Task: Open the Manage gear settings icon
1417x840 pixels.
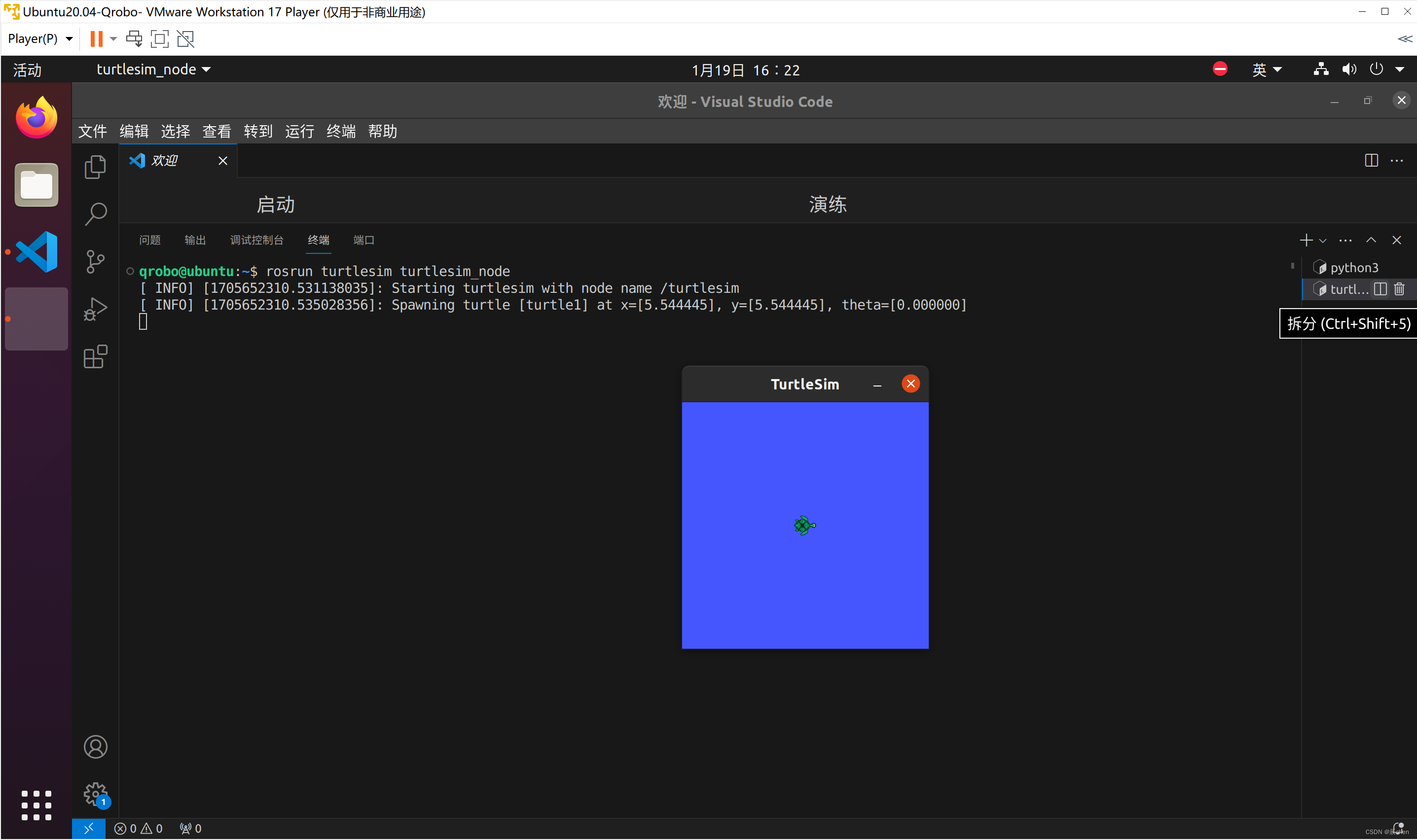Action: tap(95, 794)
